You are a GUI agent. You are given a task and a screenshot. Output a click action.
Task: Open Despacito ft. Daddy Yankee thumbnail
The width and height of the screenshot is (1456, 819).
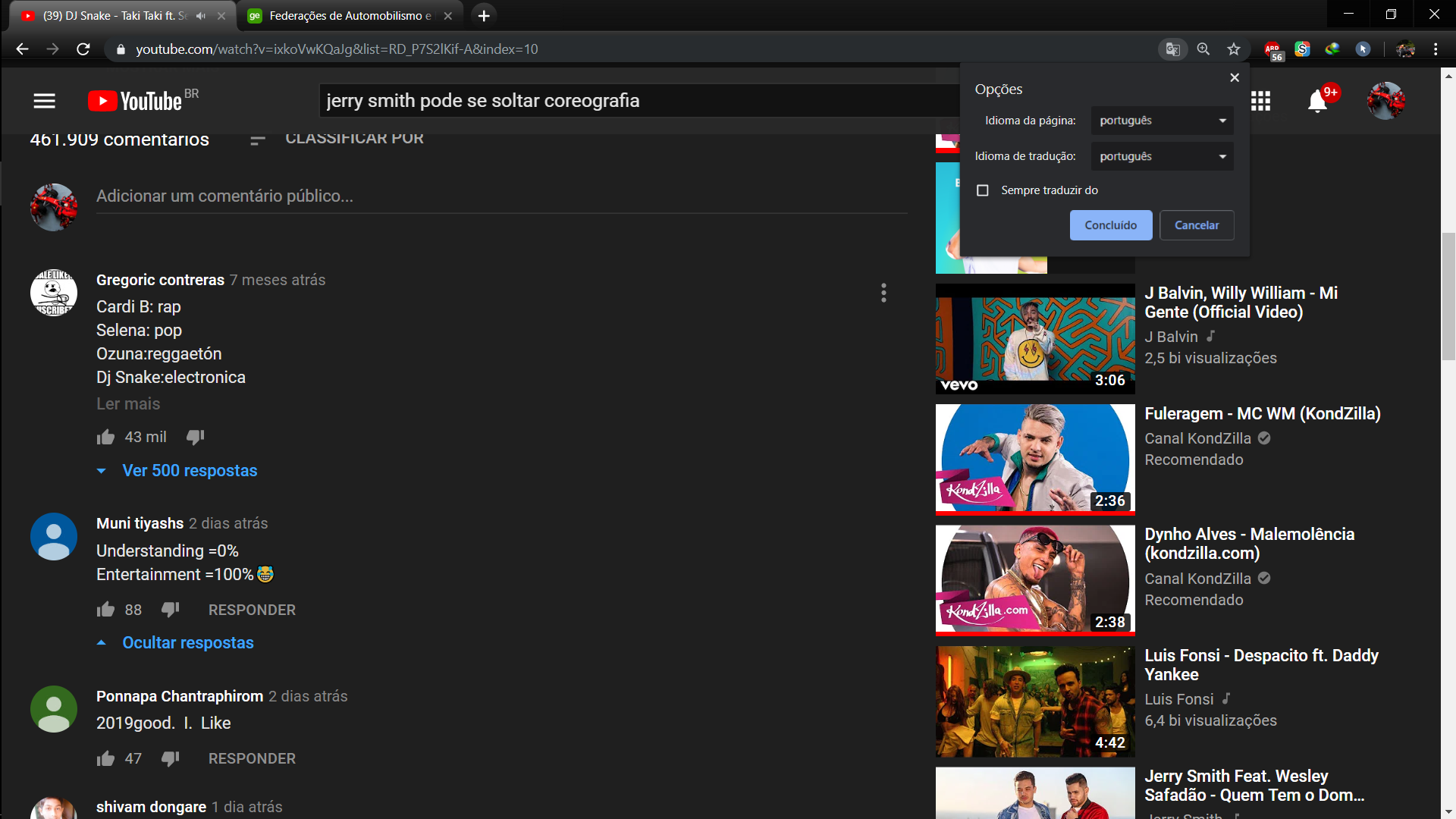click(1035, 701)
